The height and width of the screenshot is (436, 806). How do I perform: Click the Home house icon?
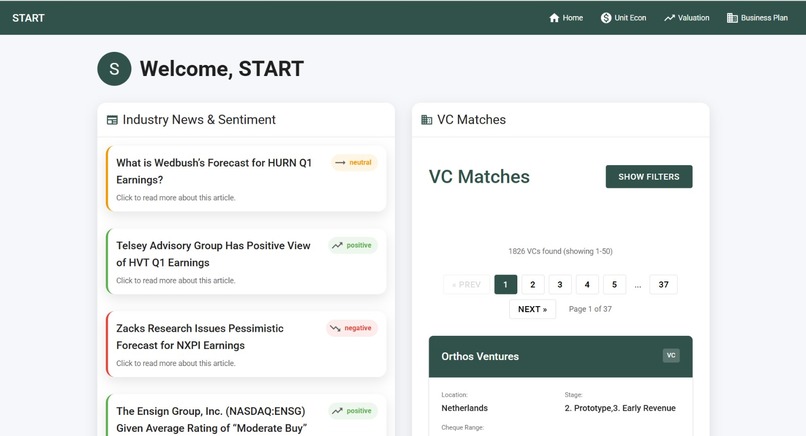coord(554,18)
